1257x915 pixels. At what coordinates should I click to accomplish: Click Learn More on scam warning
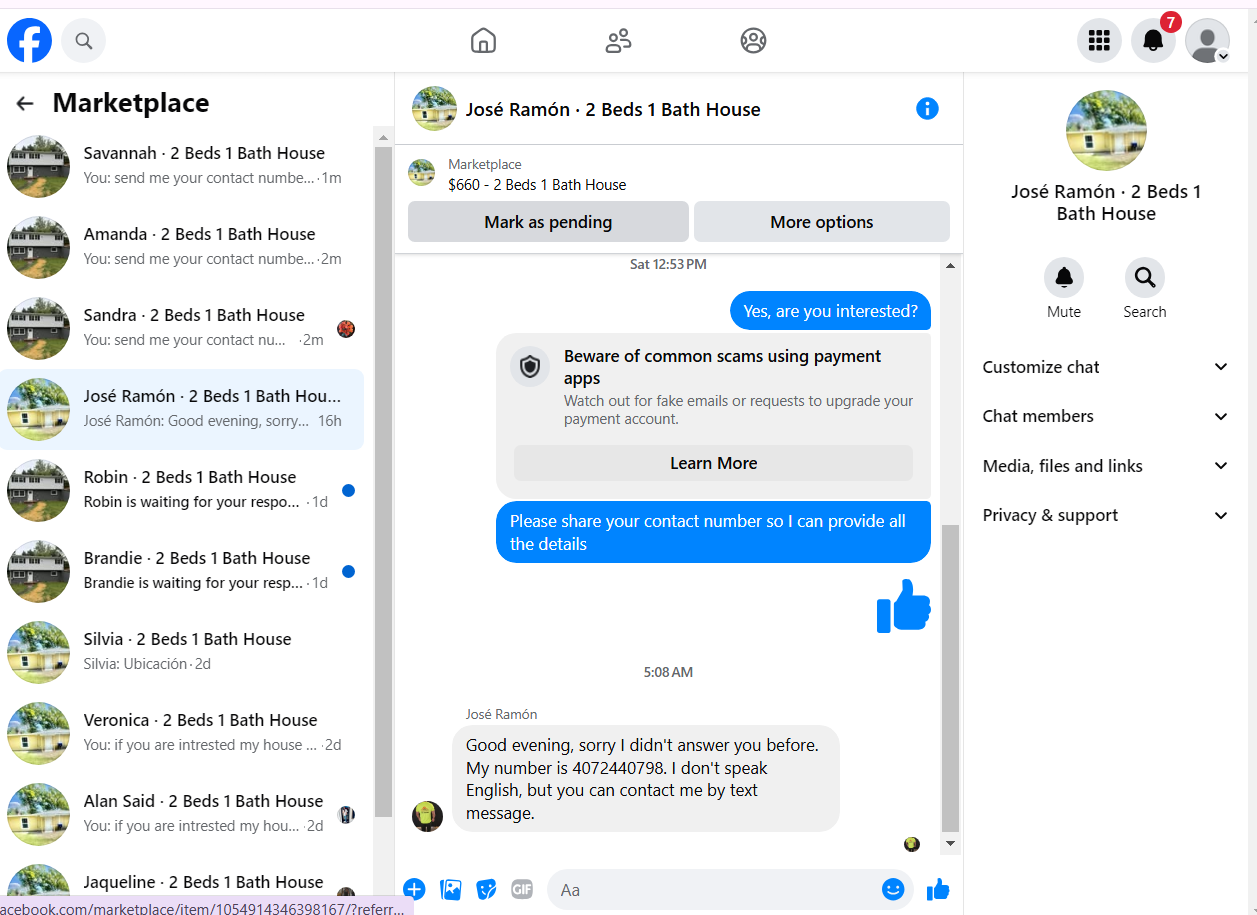tap(713, 463)
